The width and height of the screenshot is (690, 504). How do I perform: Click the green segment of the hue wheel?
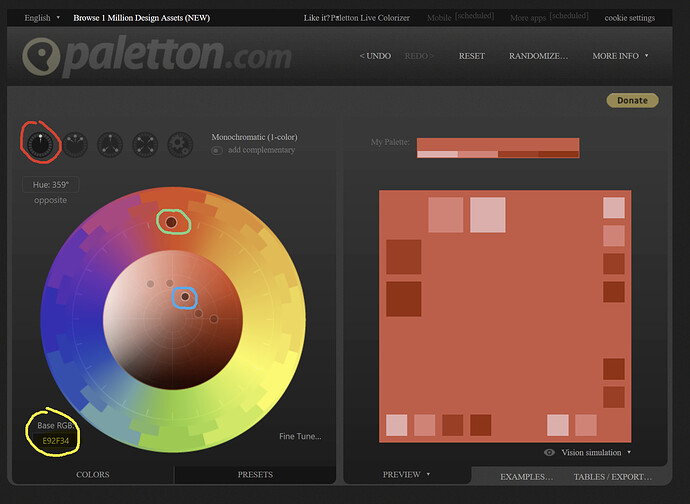click(x=172, y=423)
